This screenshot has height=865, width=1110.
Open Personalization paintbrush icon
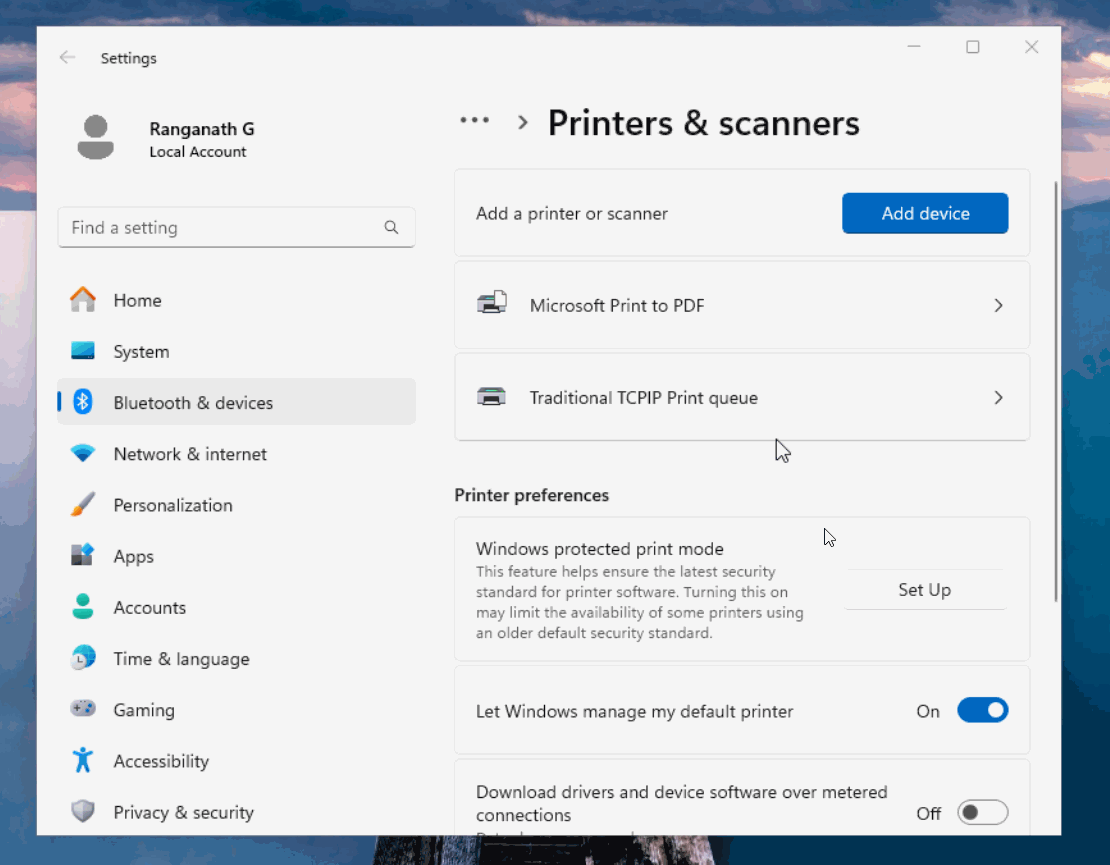tap(83, 505)
